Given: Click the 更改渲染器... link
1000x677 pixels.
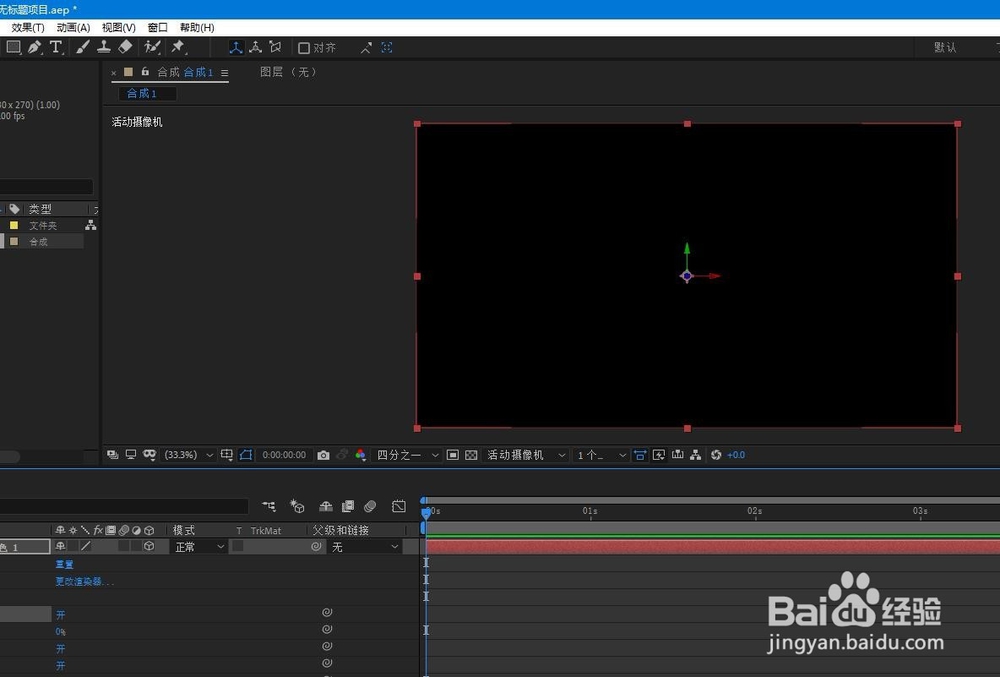Looking at the screenshot, I should click(x=84, y=581).
